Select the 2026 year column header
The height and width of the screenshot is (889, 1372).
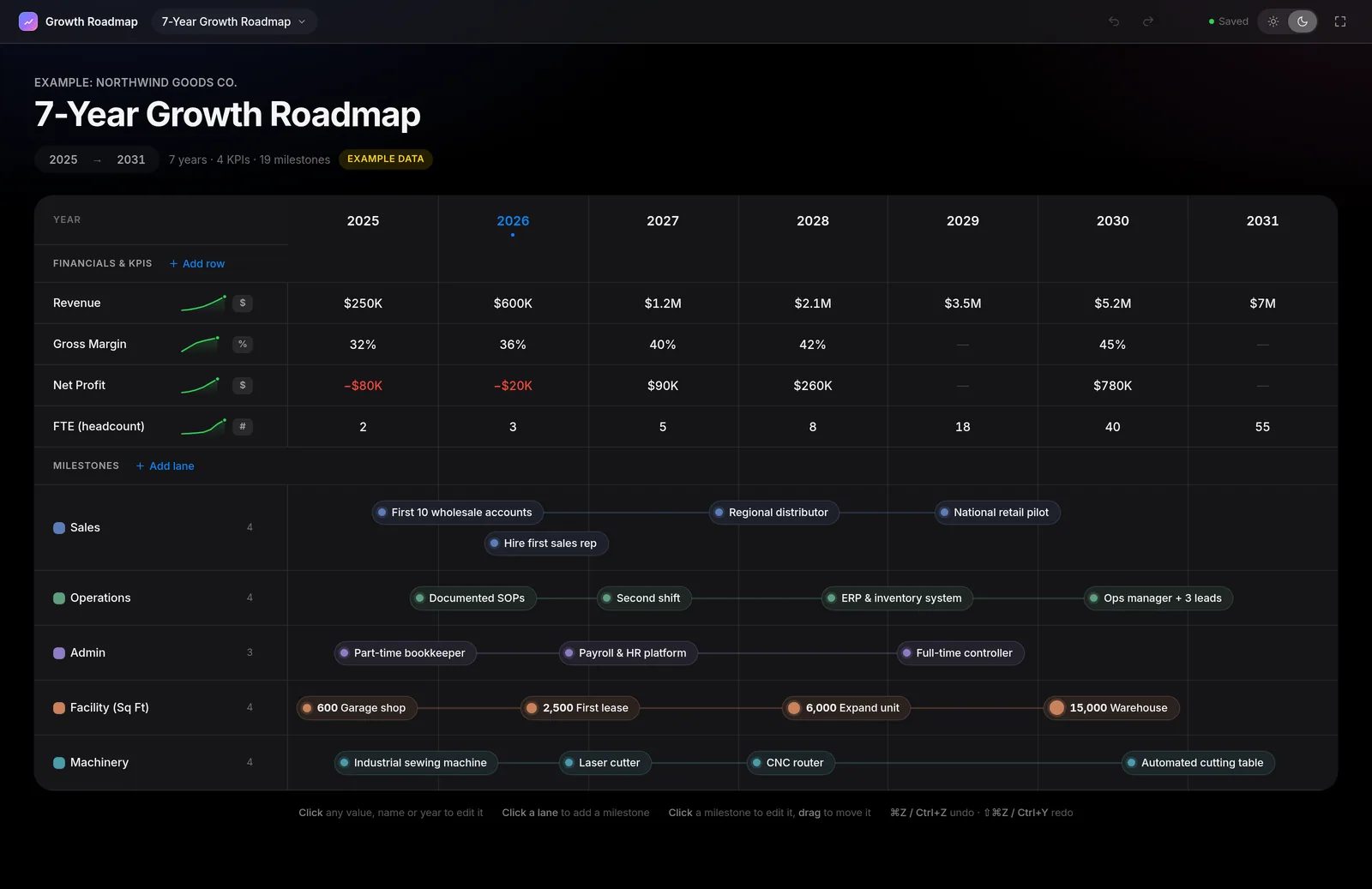pyautogui.click(x=513, y=220)
